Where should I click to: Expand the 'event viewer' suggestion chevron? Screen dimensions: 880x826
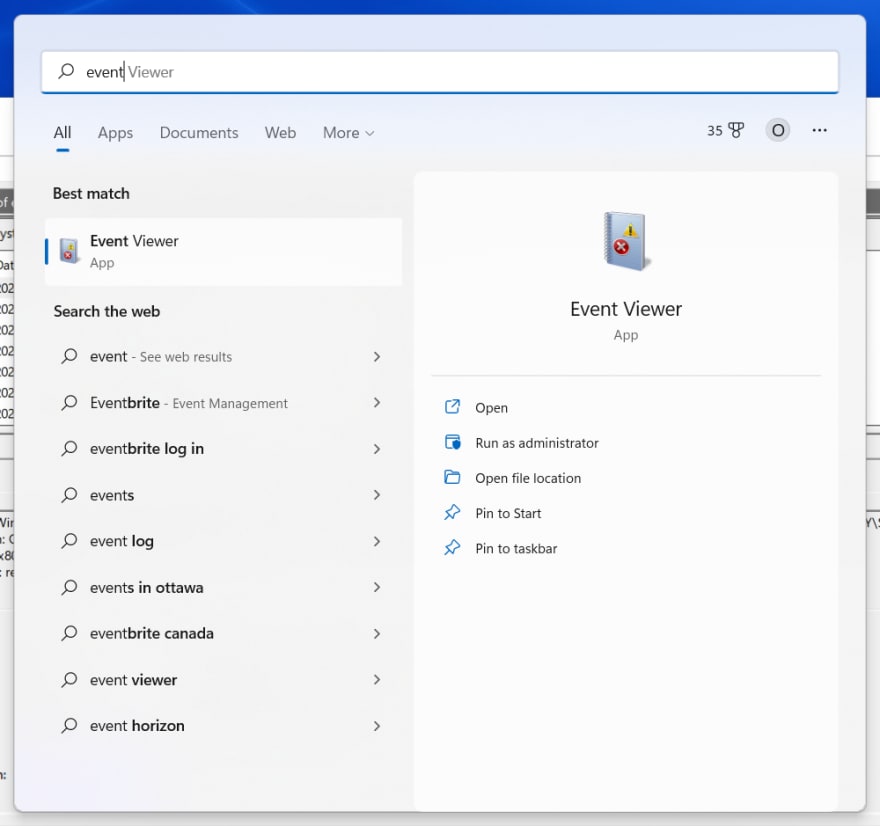[x=377, y=680]
